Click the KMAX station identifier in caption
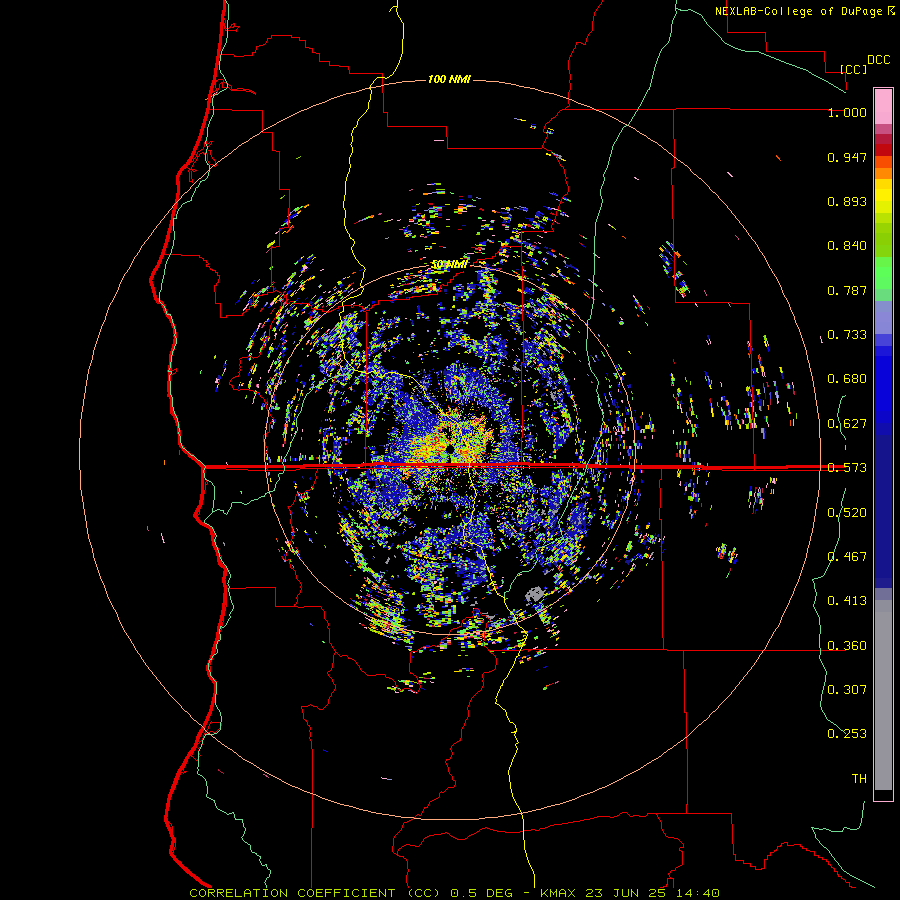900x900 pixels. click(x=560, y=893)
